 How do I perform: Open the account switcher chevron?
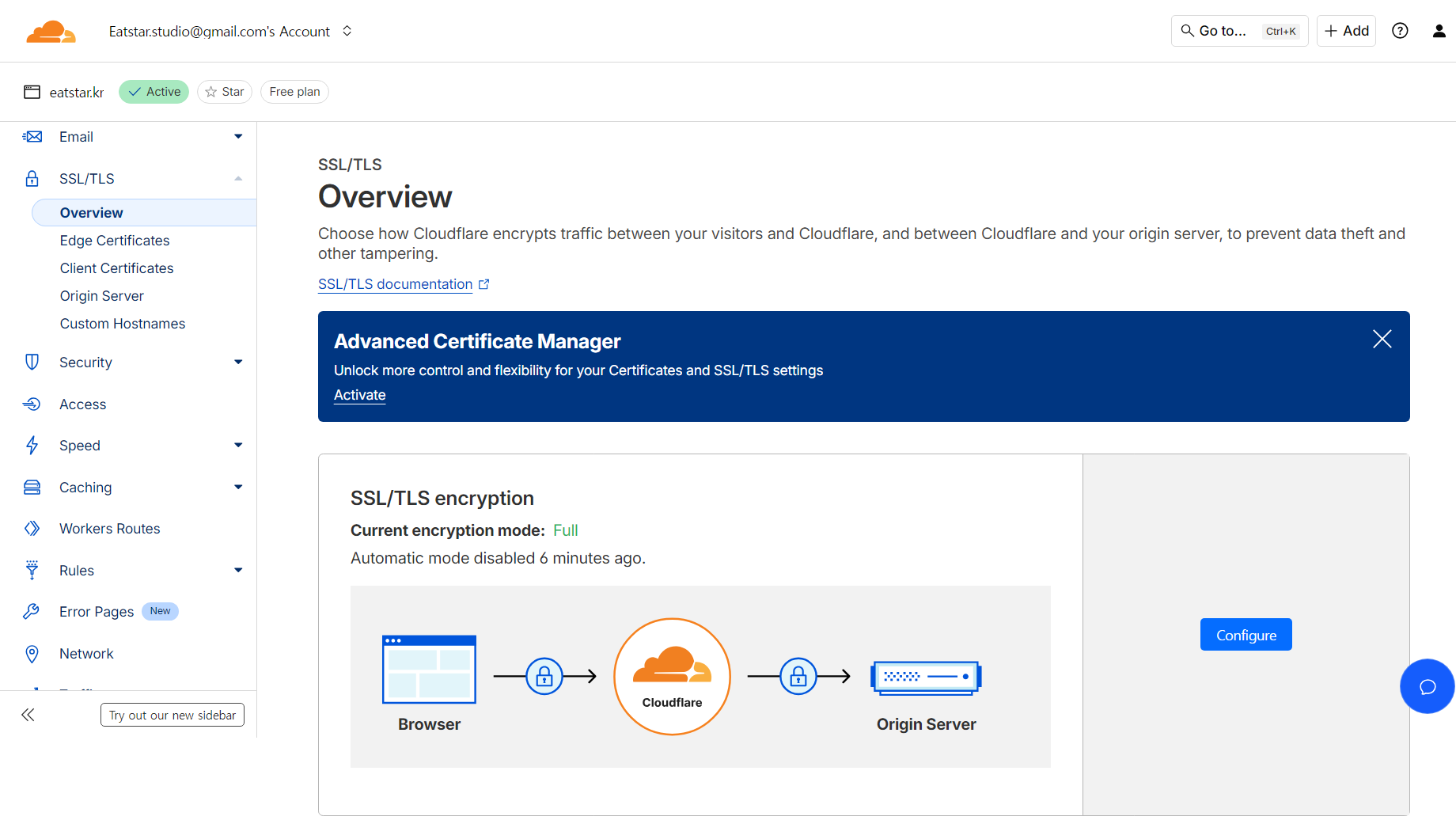point(347,31)
